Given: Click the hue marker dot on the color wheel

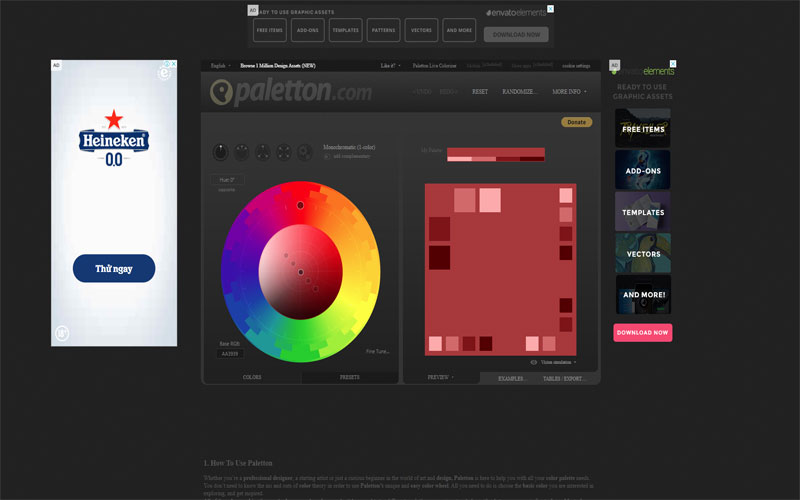Looking at the screenshot, I should pyautogui.click(x=301, y=205).
